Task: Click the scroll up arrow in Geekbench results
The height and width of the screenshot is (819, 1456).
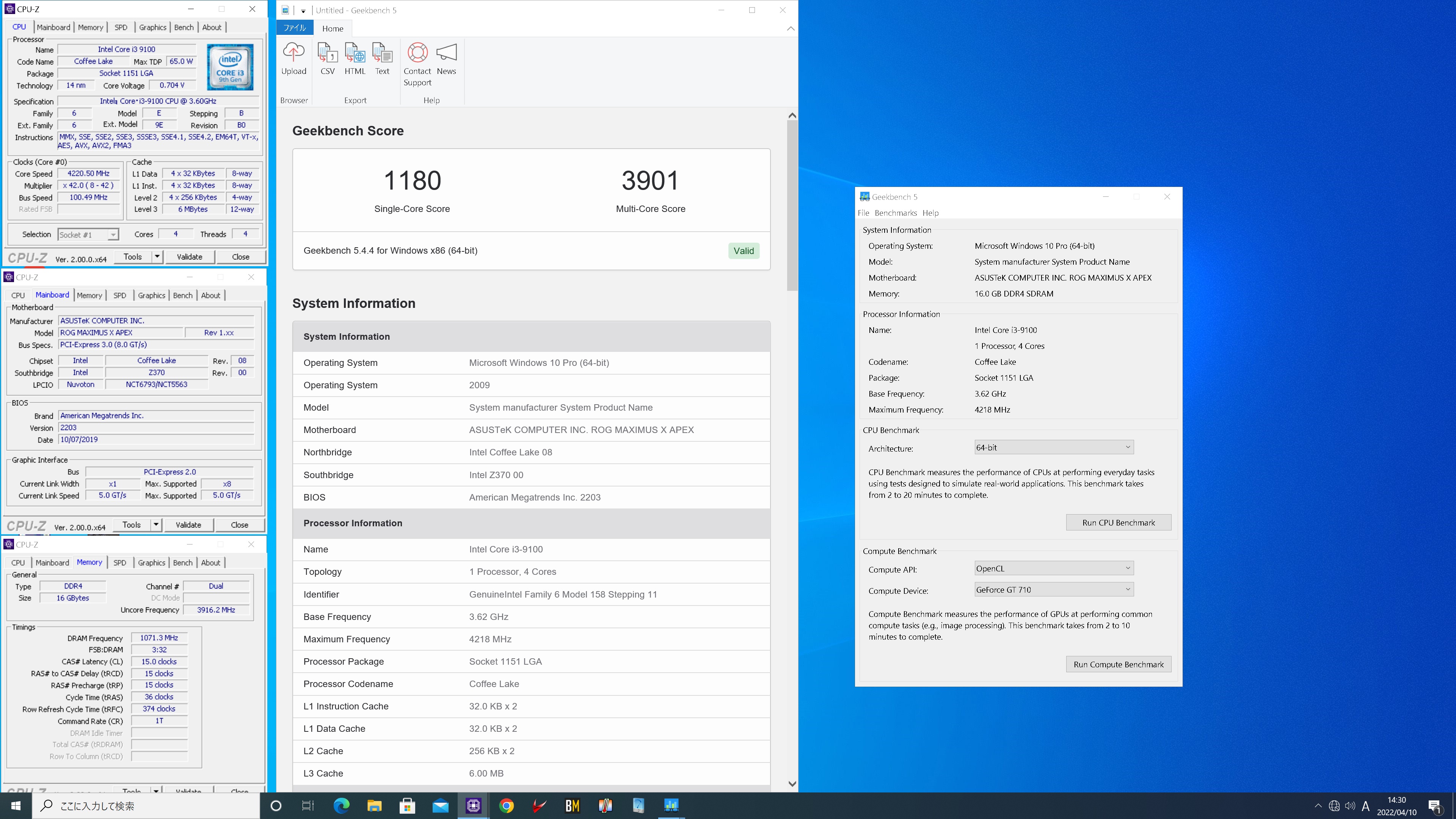Action: click(792, 115)
